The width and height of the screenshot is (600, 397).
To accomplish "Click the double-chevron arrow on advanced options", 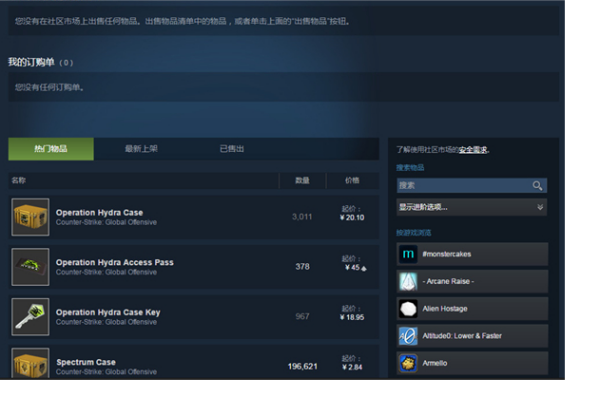I will point(540,207).
